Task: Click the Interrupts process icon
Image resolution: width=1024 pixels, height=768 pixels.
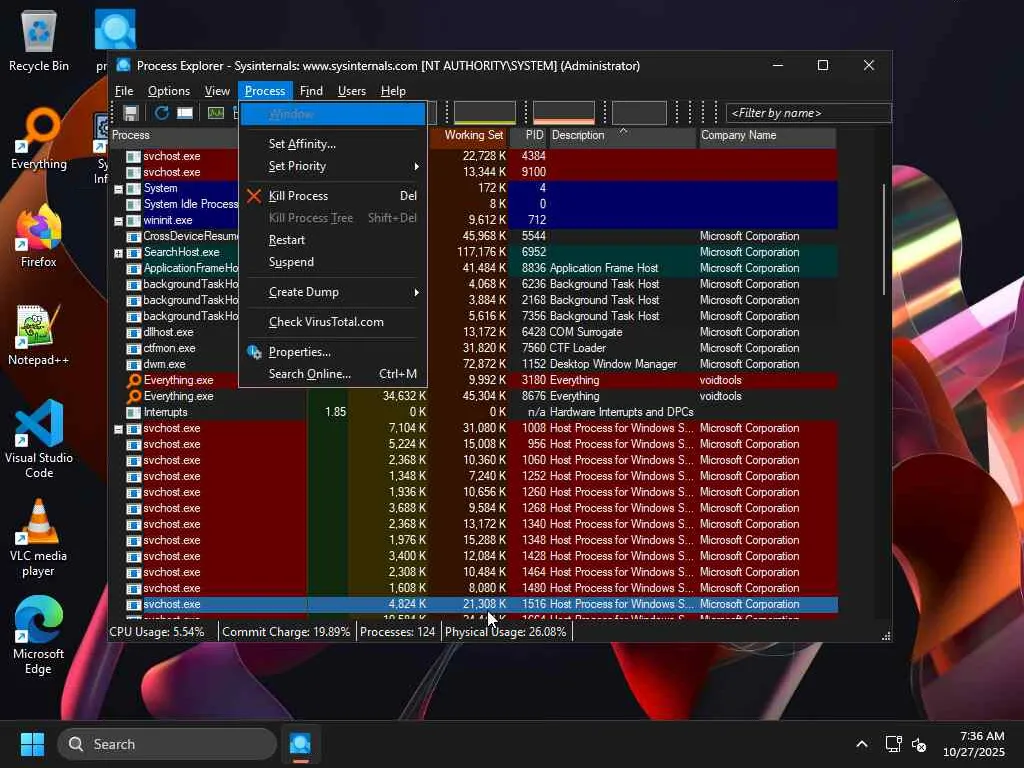Action: [x=133, y=412]
